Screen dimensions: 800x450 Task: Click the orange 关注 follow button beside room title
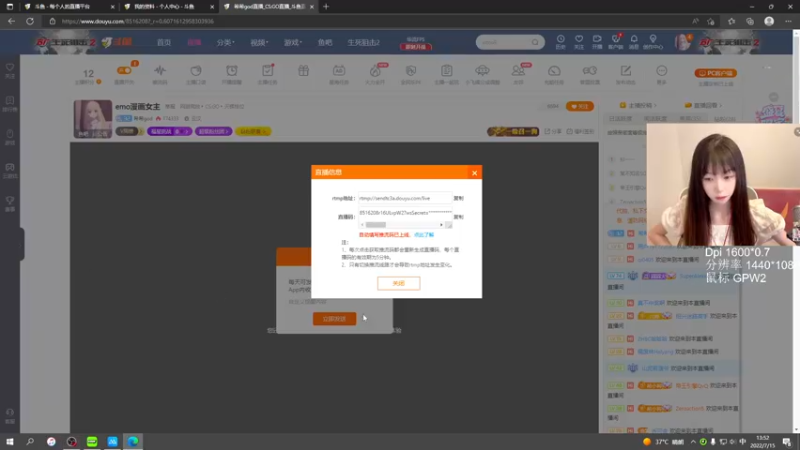tap(580, 106)
